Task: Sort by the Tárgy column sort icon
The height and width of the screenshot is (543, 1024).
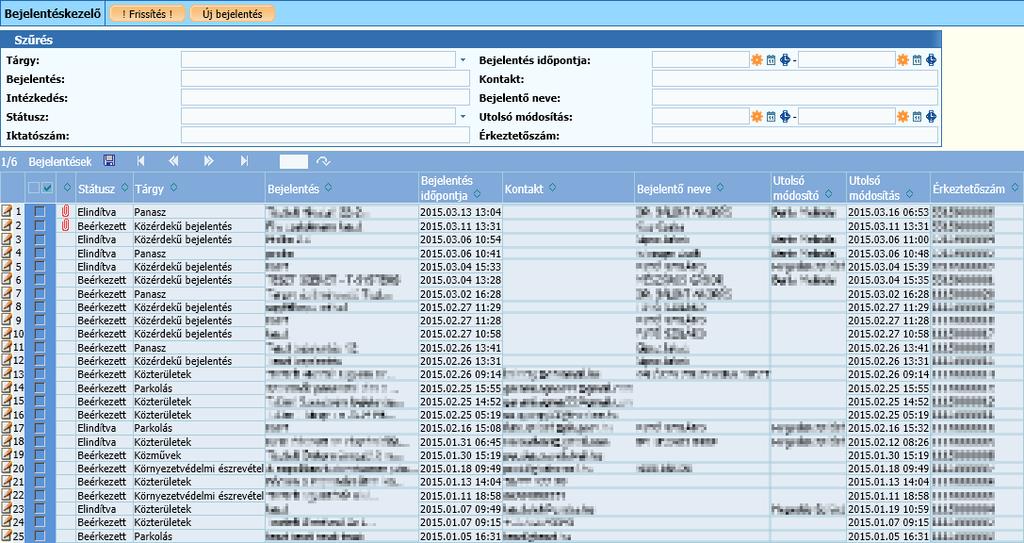Action: coord(174,188)
